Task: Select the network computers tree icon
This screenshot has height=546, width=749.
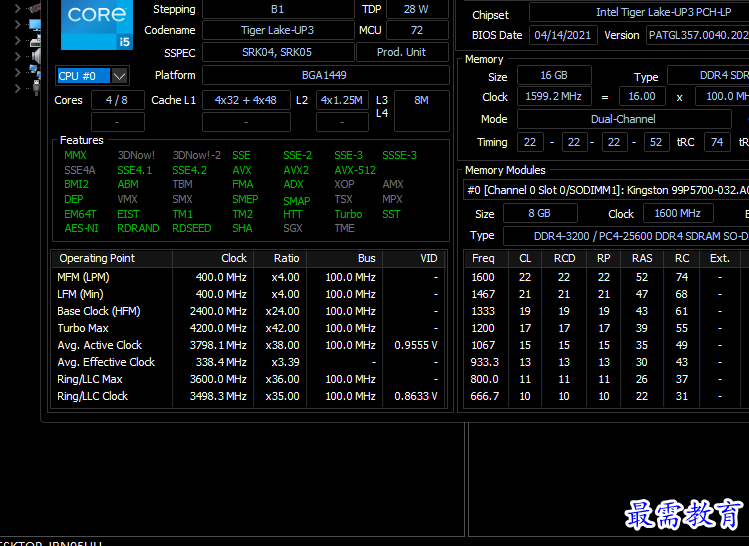Action: pyautogui.click(x=35, y=72)
